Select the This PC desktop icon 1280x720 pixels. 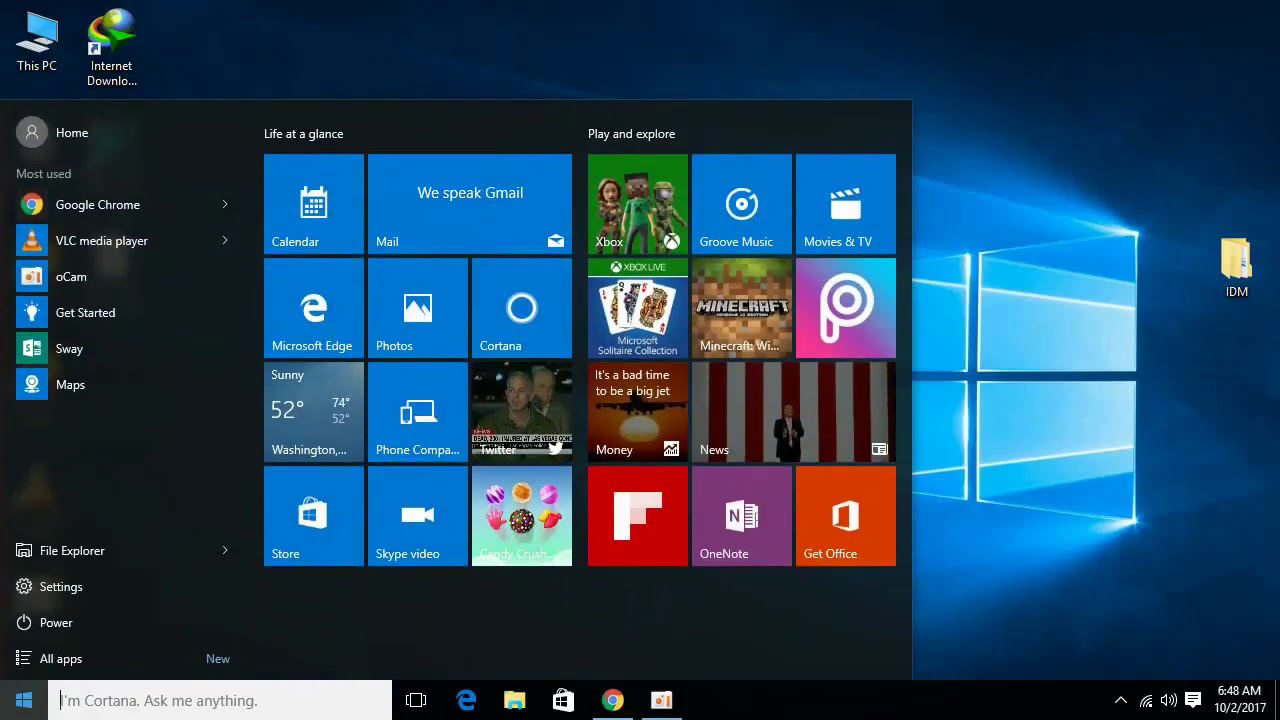(37, 42)
